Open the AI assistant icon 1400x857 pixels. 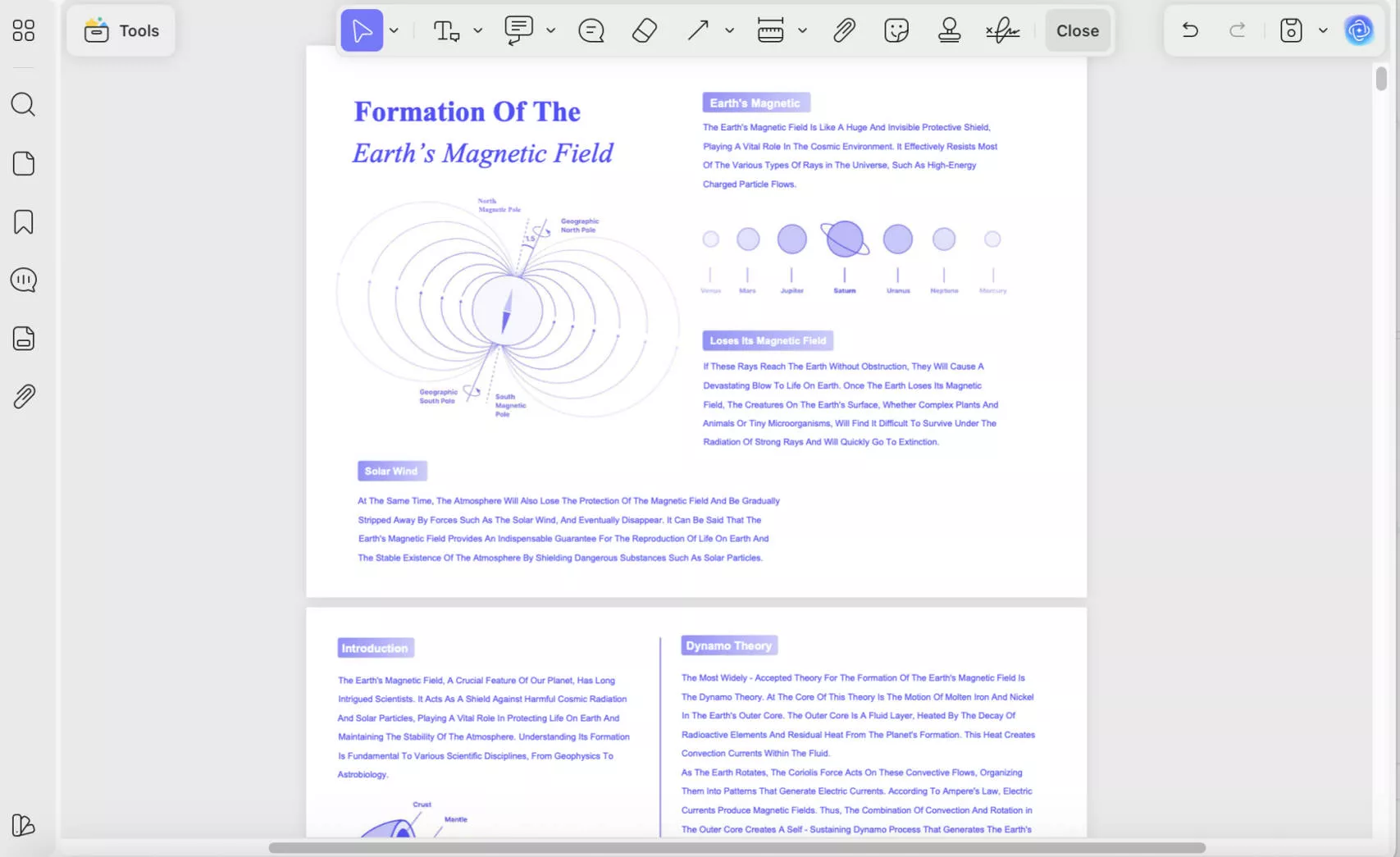(1359, 30)
